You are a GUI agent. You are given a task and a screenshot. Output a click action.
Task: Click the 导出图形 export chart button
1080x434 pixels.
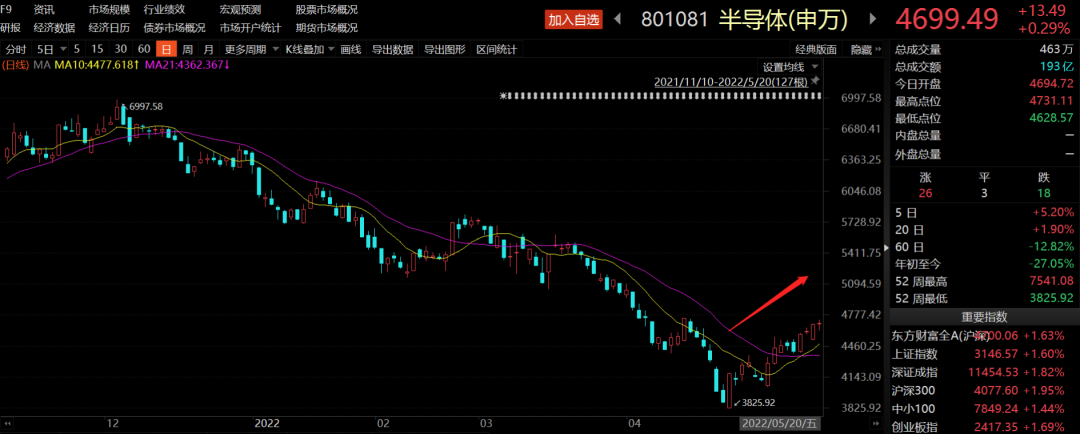tap(444, 50)
